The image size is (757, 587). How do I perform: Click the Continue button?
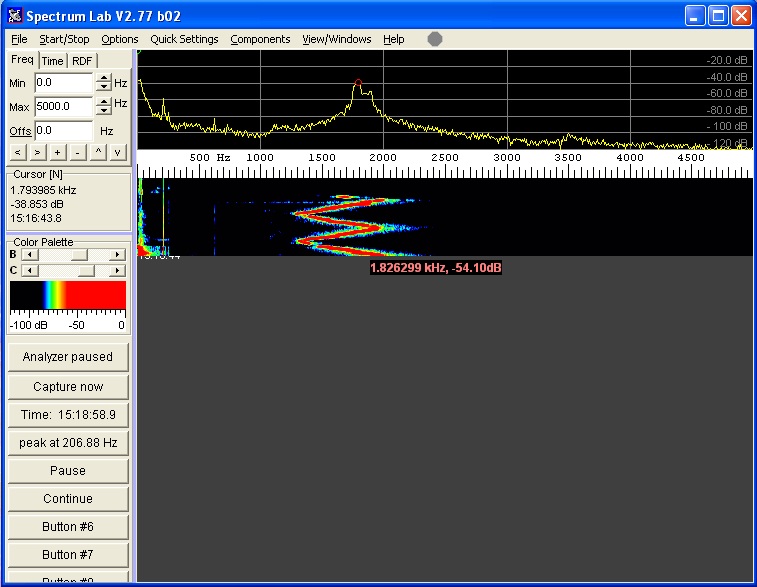68,499
